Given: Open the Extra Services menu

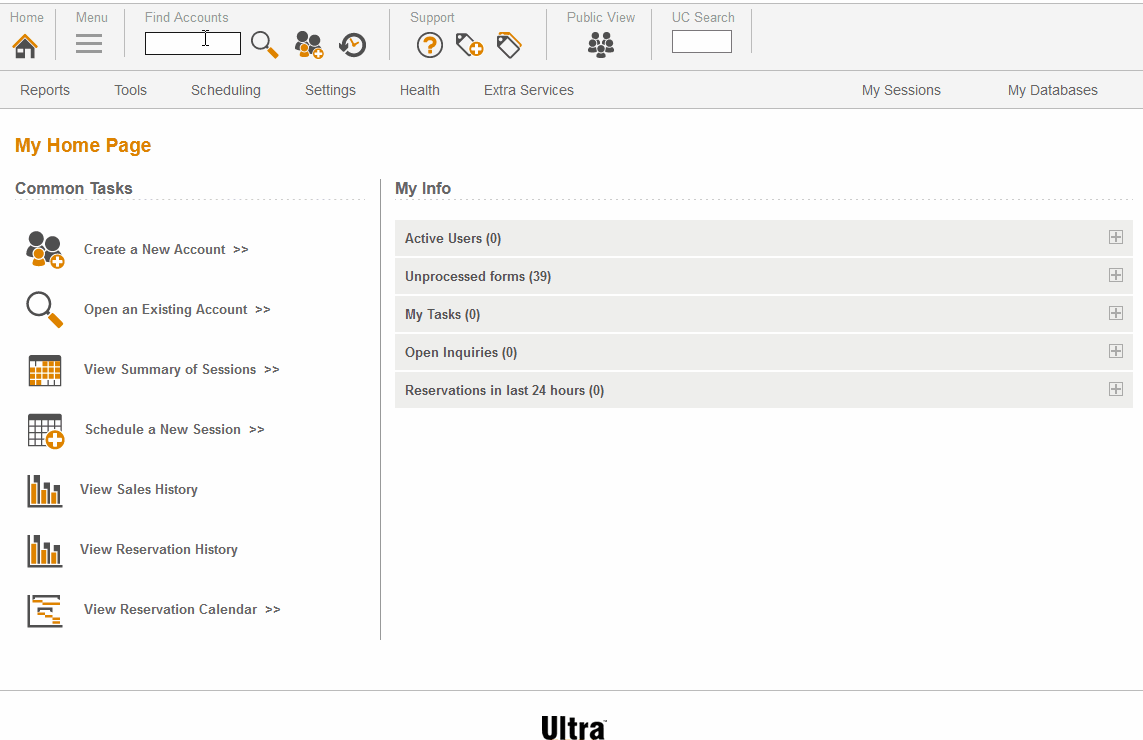Looking at the screenshot, I should click(529, 90).
